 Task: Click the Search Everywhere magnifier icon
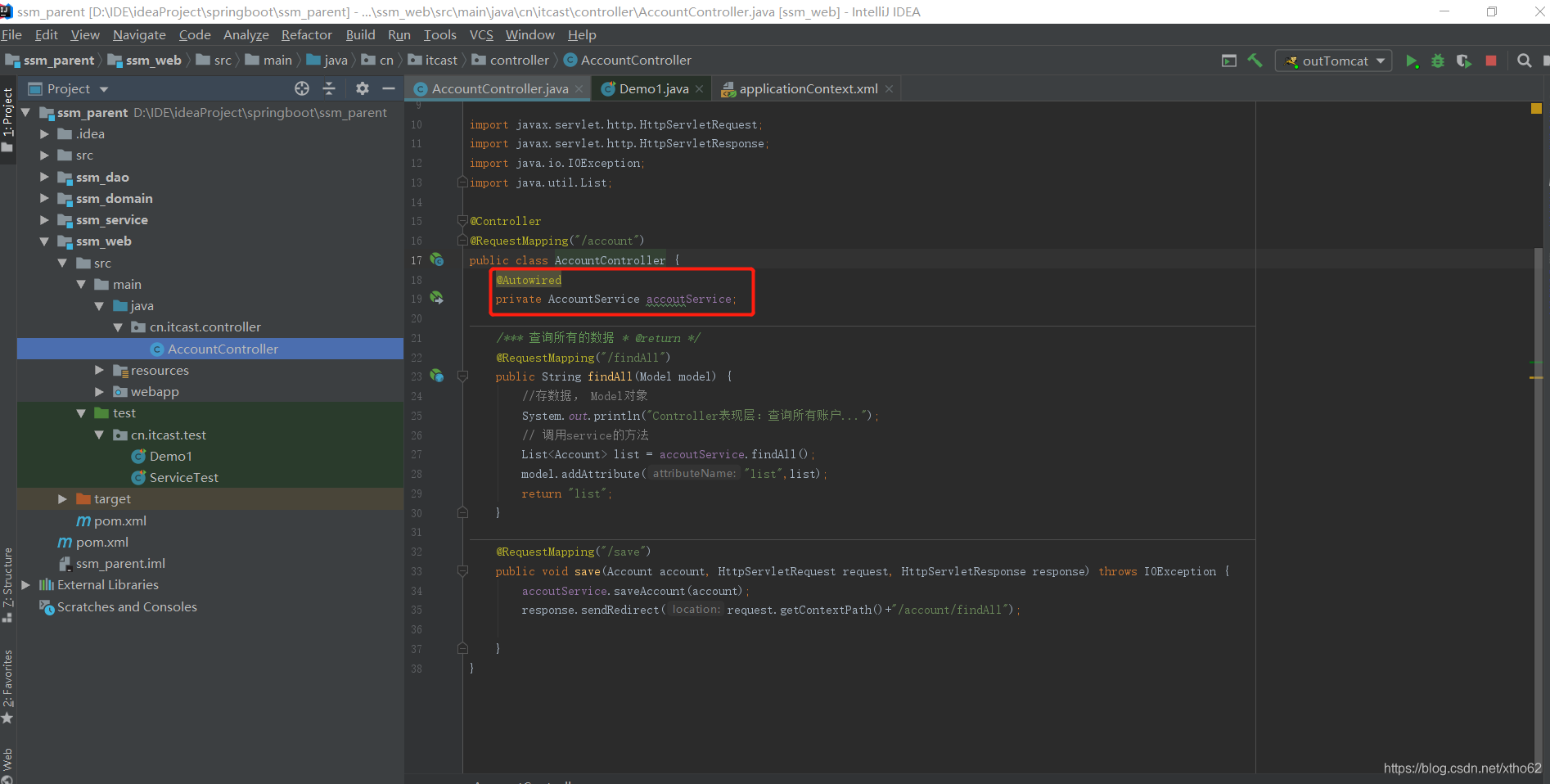(1524, 61)
